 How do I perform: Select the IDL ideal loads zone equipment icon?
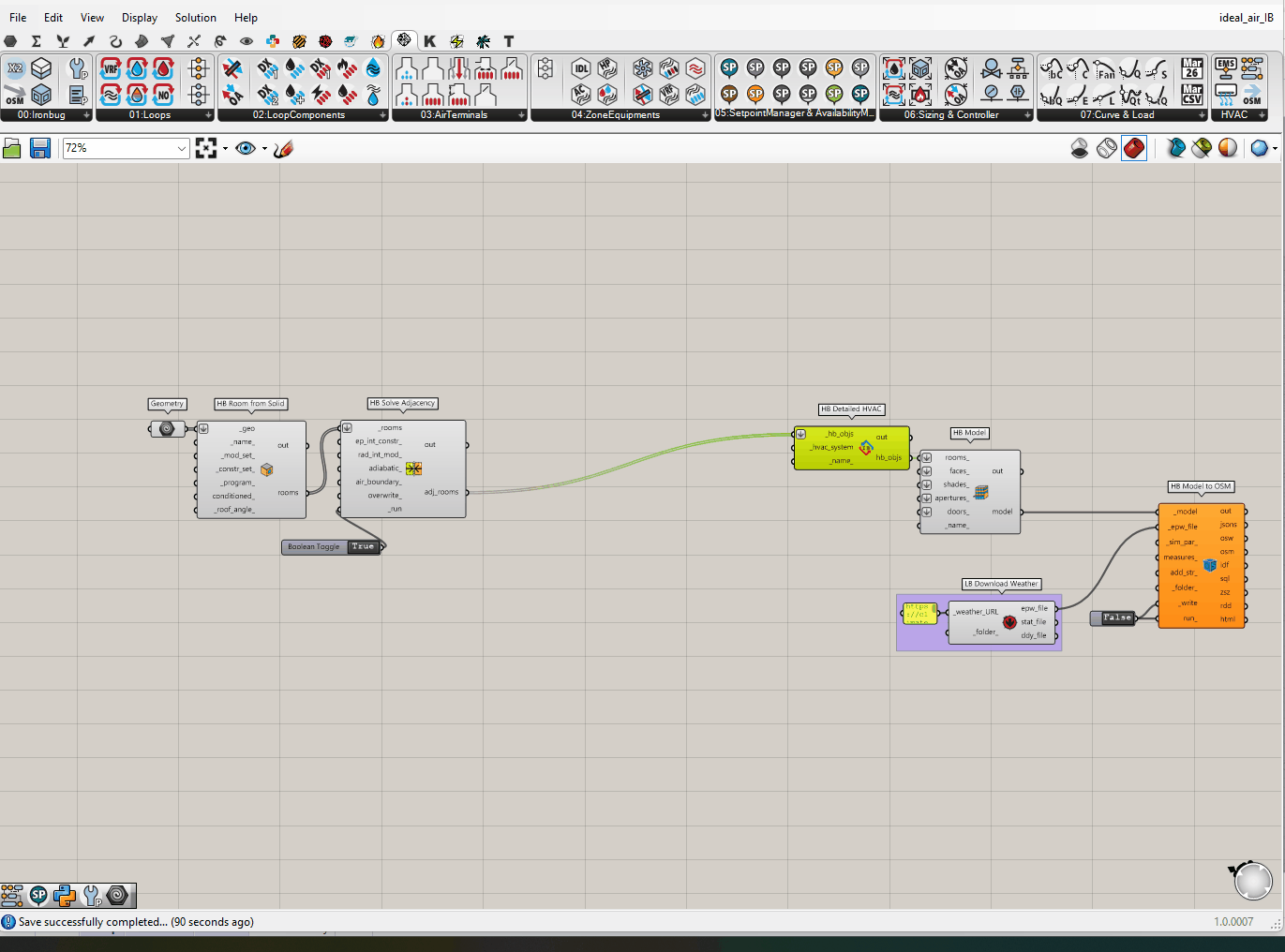(x=581, y=68)
